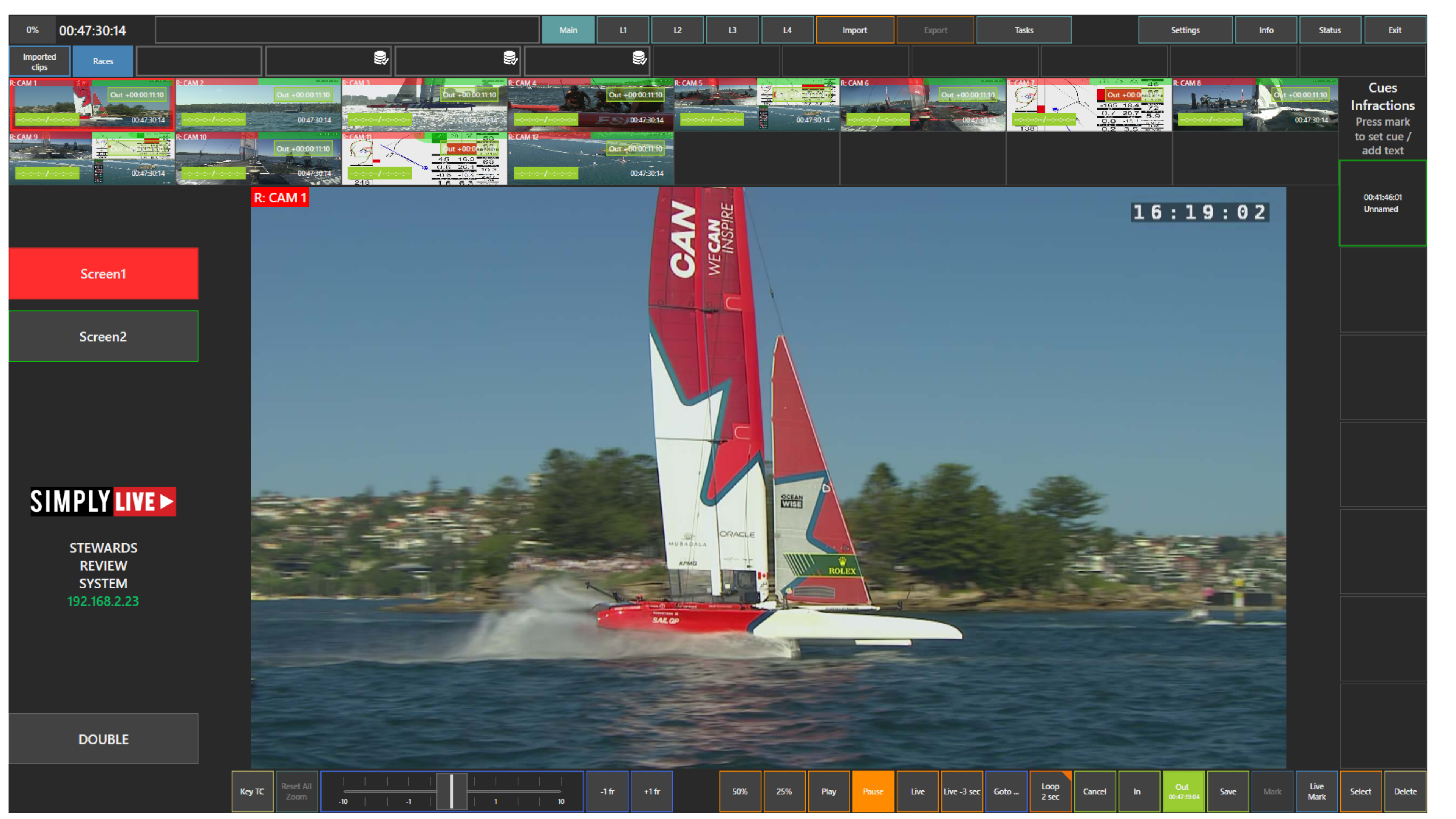Click the R: CAM 1 label on main viewer
The image size is (1456, 819).
tap(280, 198)
